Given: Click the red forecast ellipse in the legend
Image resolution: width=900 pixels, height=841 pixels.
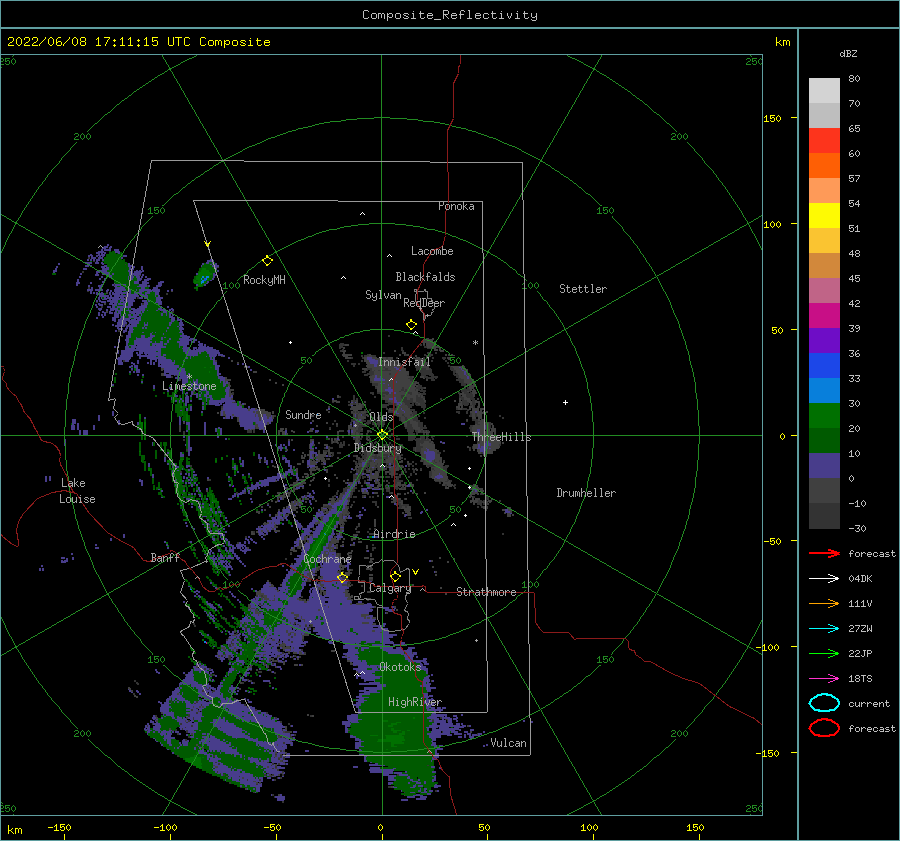Looking at the screenshot, I should point(824,728).
